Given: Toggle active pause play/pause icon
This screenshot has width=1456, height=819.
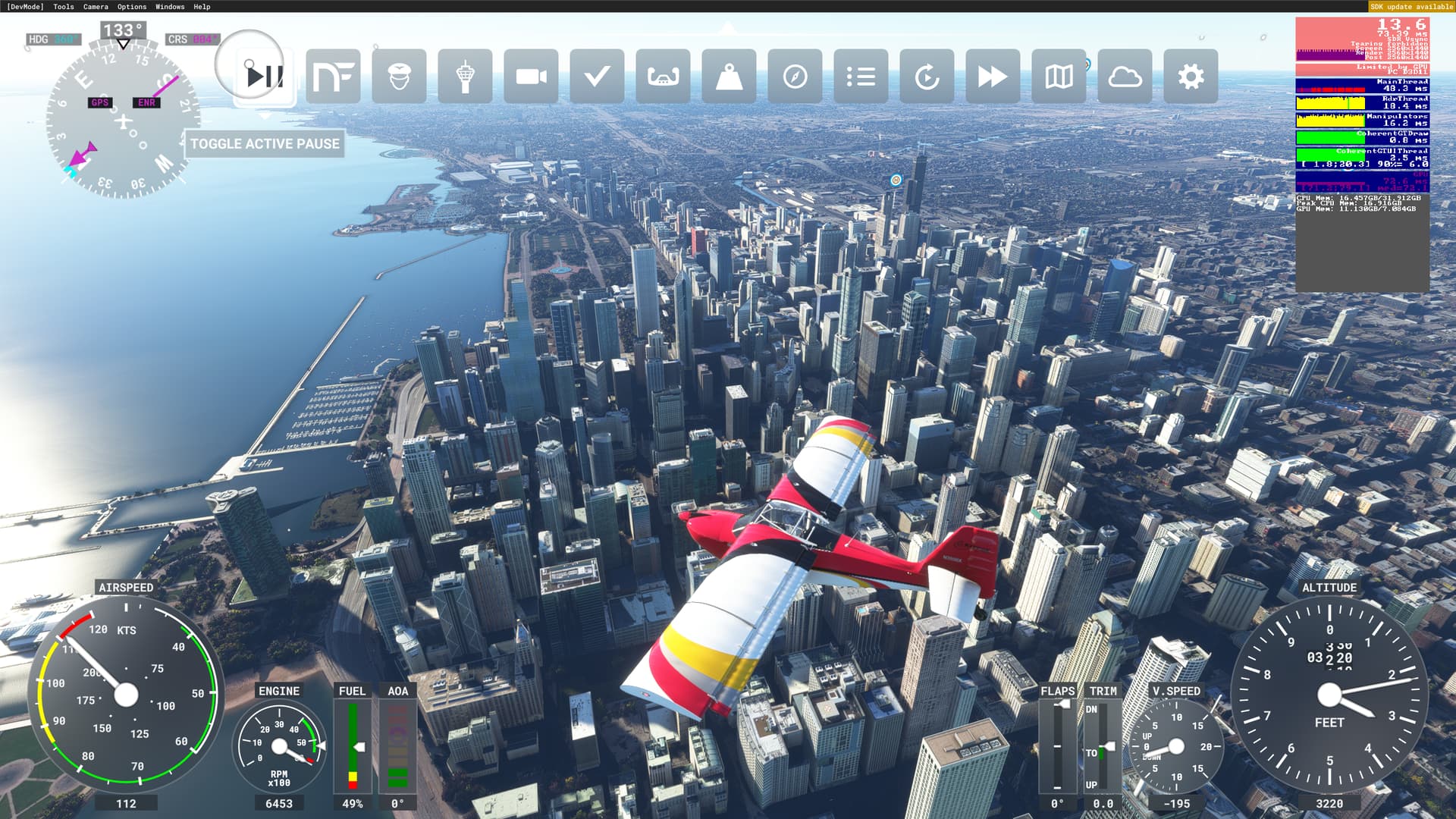Looking at the screenshot, I should pyautogui.click(x=264, y=77).
